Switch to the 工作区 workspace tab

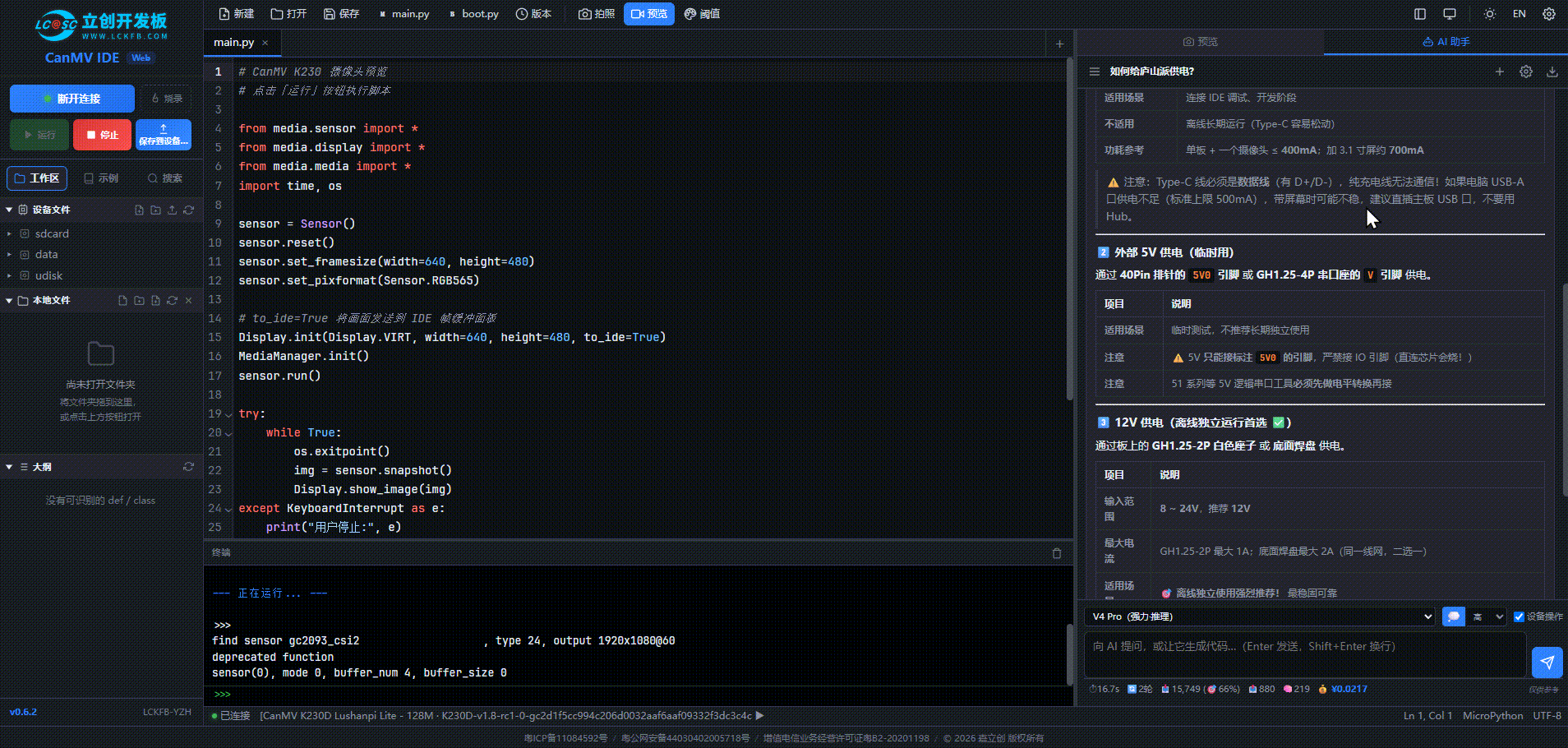point(37,178)
